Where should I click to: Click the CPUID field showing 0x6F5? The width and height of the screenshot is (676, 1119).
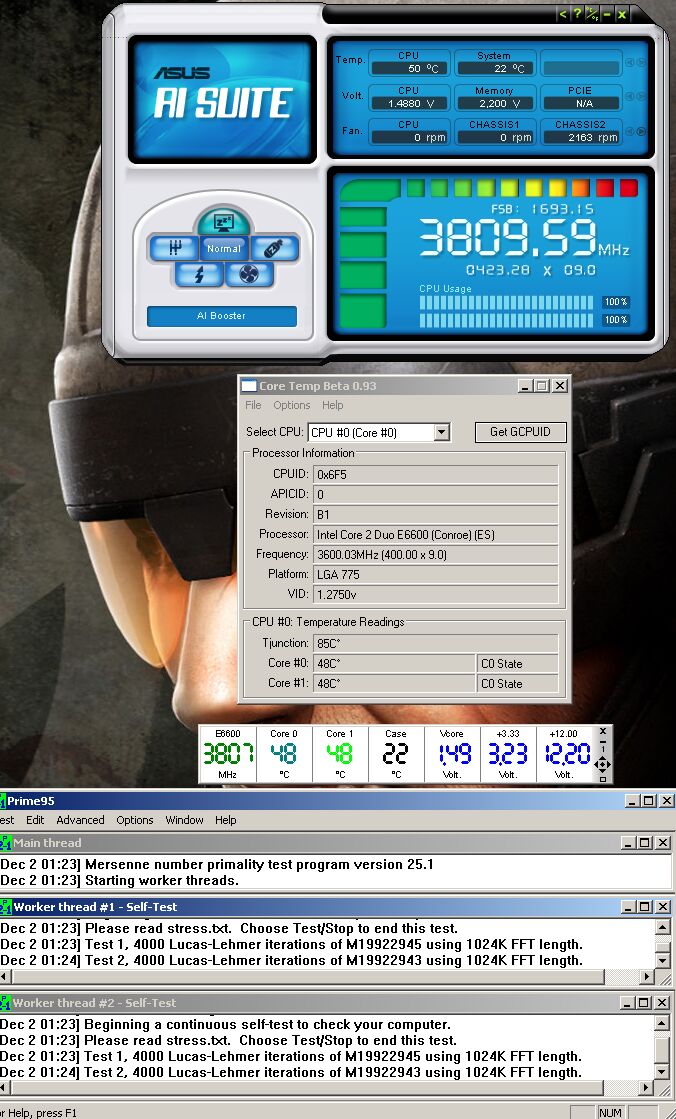435,475
